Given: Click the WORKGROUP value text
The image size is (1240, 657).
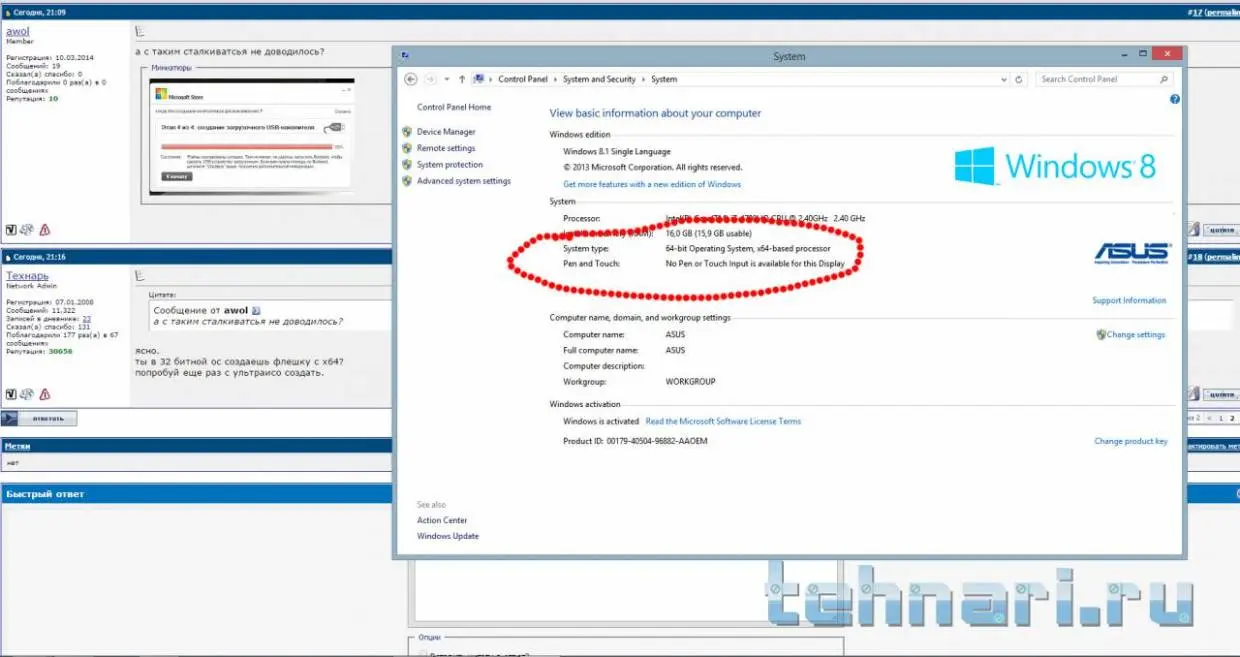Looking at the screenshot, I should (x=691, y=381).
